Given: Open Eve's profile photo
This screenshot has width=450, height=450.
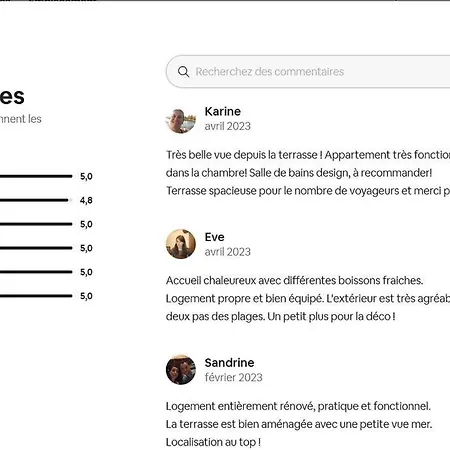Looking at the screenshot, I should point(181,244).
